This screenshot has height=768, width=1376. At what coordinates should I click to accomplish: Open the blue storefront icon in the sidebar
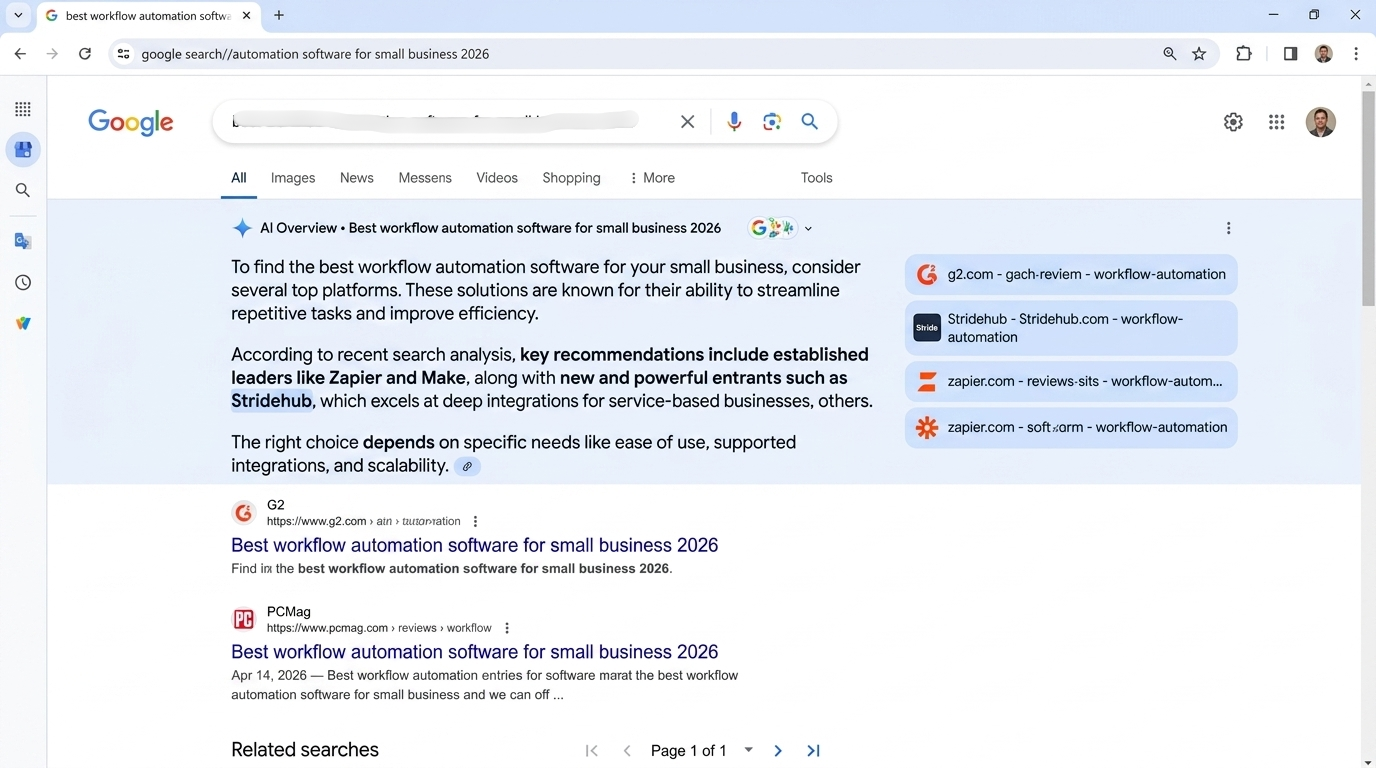point(23,150)
